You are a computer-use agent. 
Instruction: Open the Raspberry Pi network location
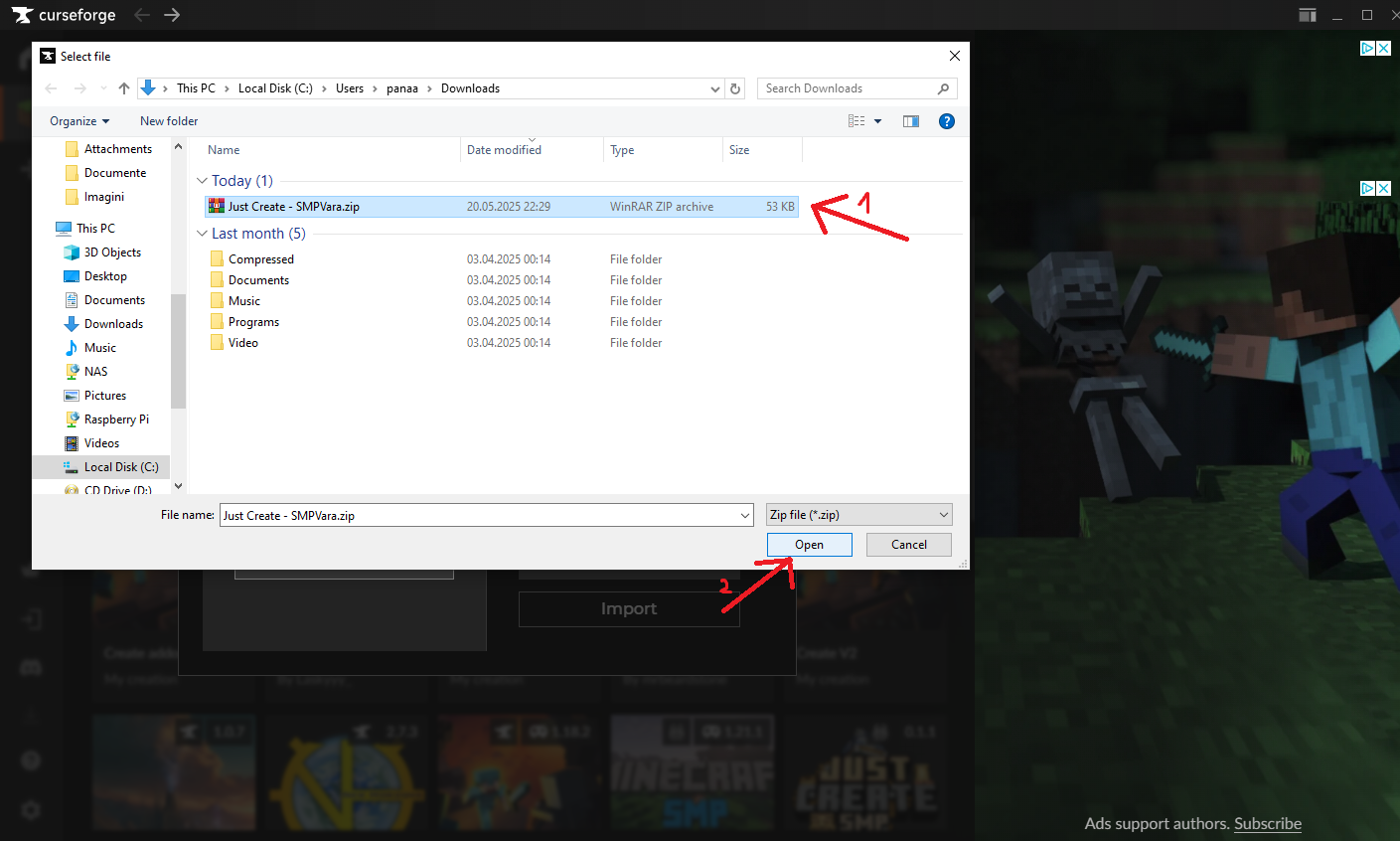[116, 420]
